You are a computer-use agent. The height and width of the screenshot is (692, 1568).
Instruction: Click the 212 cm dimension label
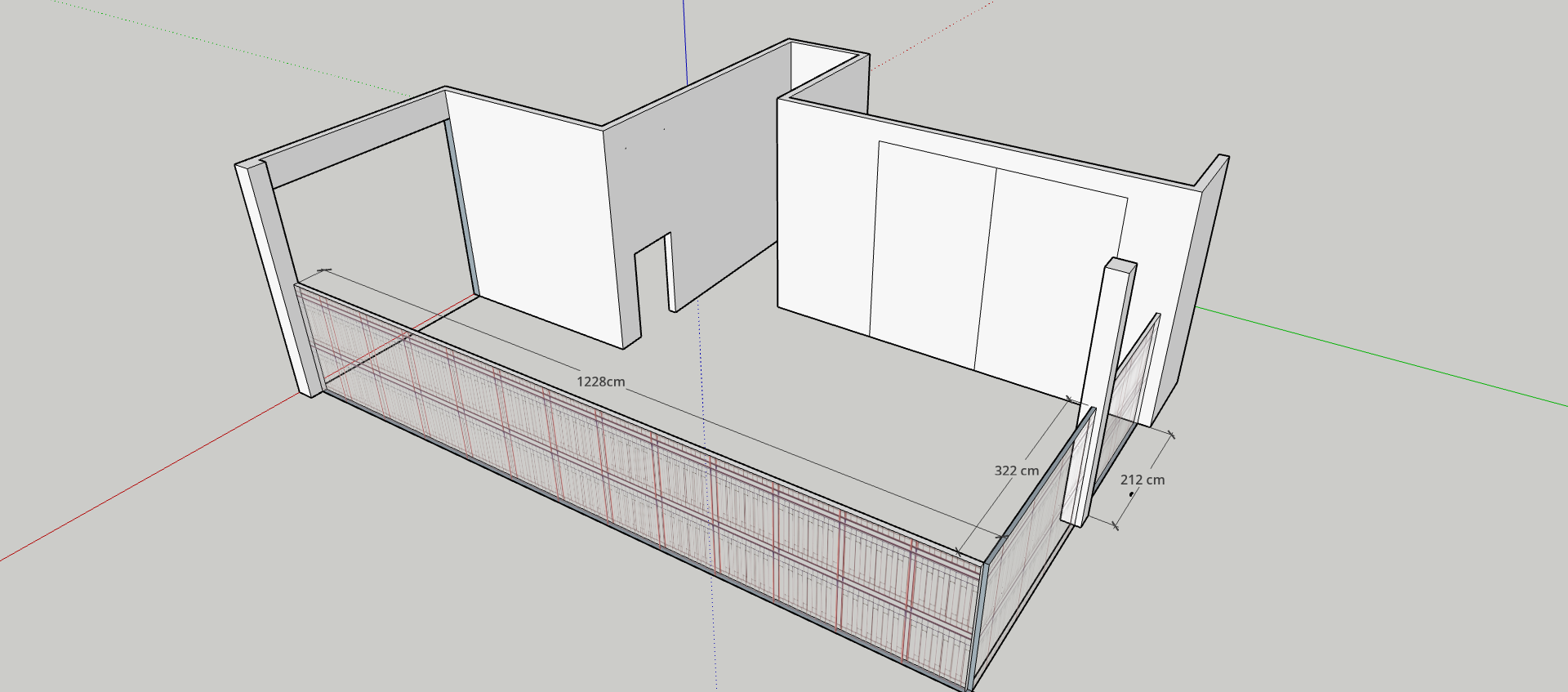tap(1142, 480)
